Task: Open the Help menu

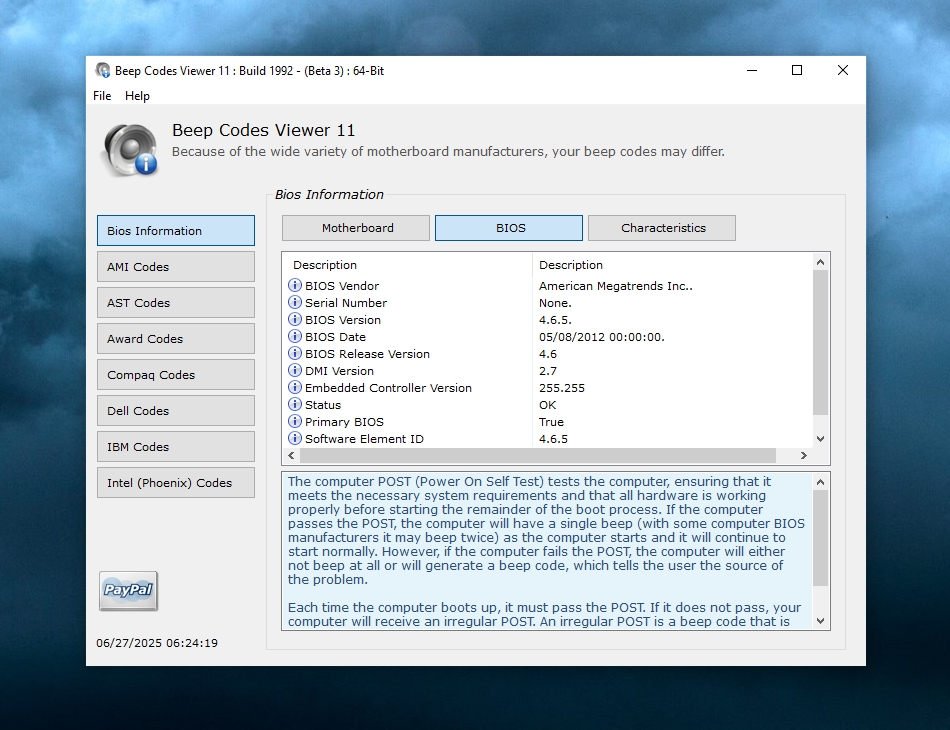Action: point(138,96)
